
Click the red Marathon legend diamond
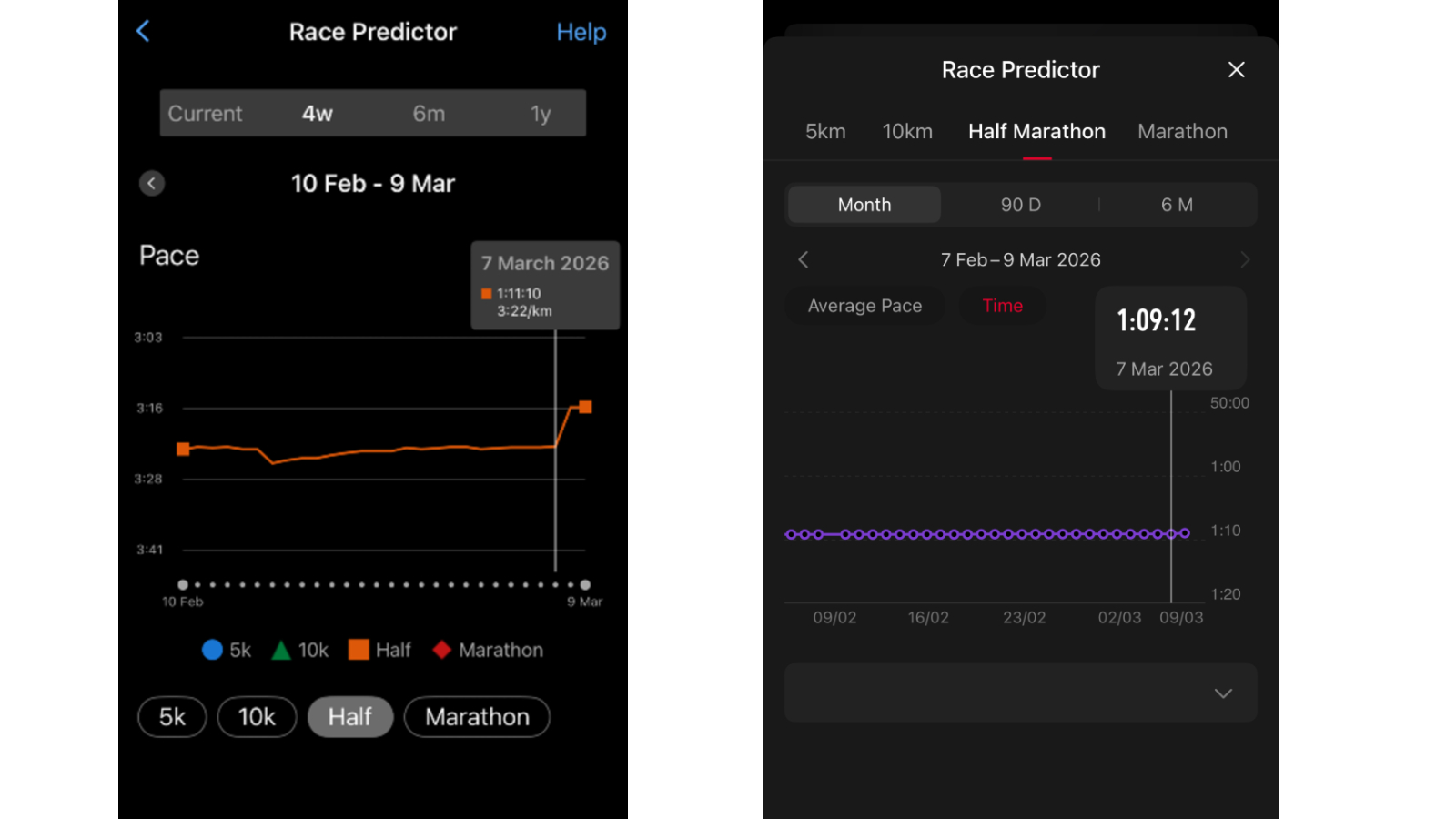click(x=442, y=649)
